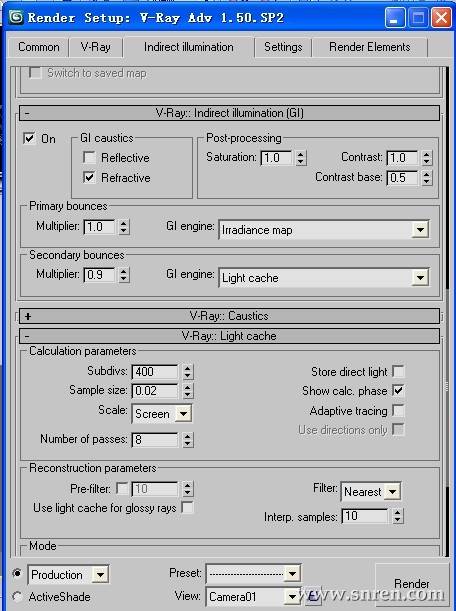
Task: Click the Render Setup app icon in title bar
Action: tap(16, 17)
